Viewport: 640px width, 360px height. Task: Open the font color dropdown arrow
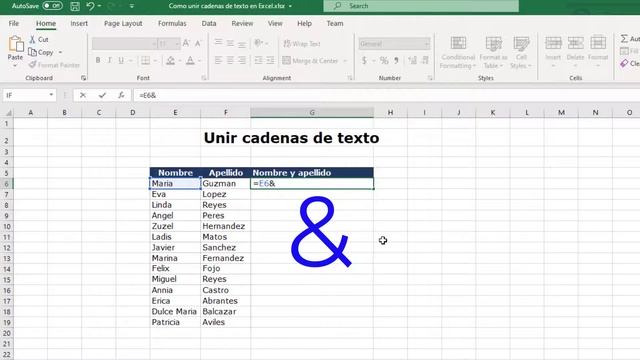[200, 60]
